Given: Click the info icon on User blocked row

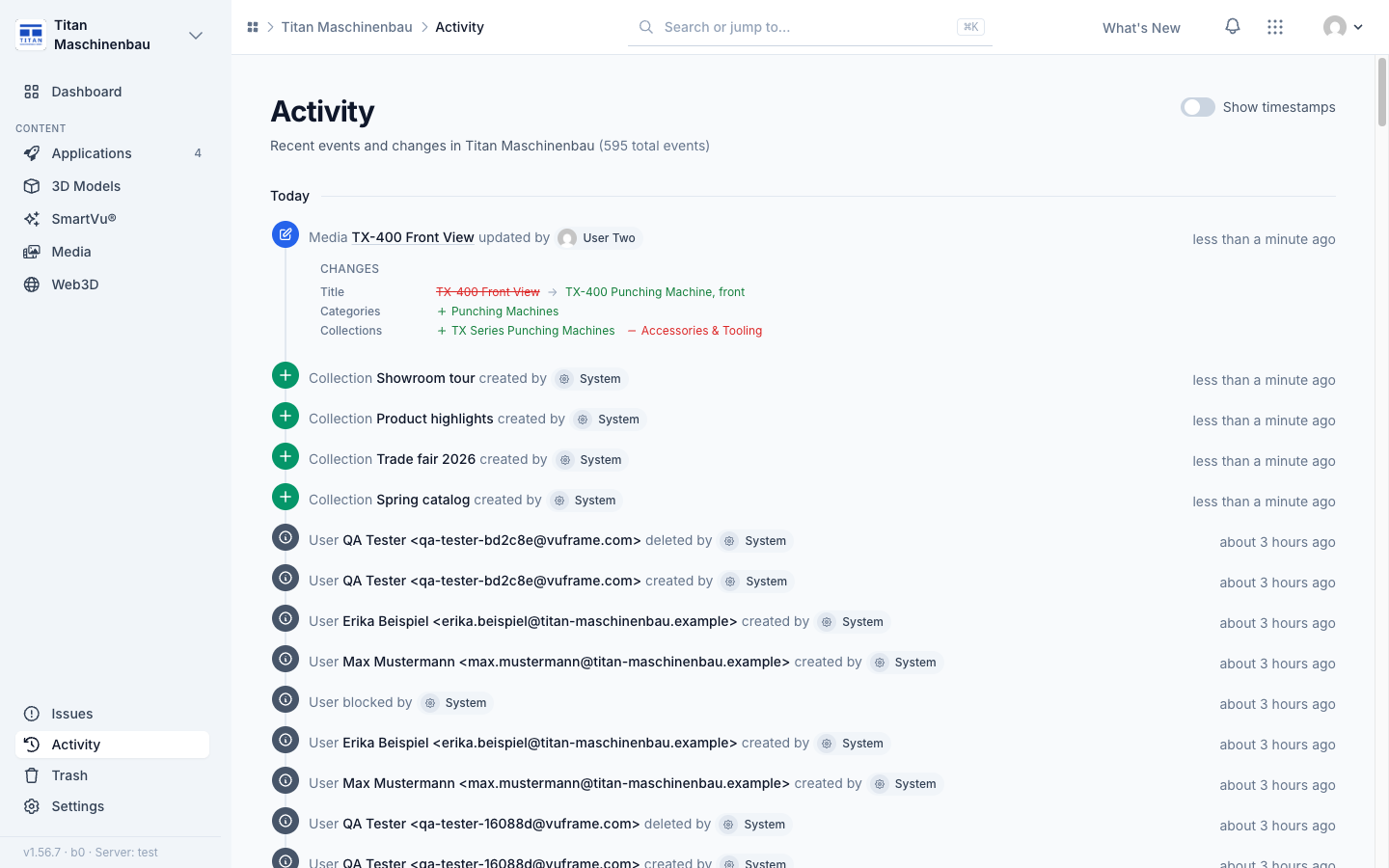Looking at the screenshot, I should pos(286,699).
